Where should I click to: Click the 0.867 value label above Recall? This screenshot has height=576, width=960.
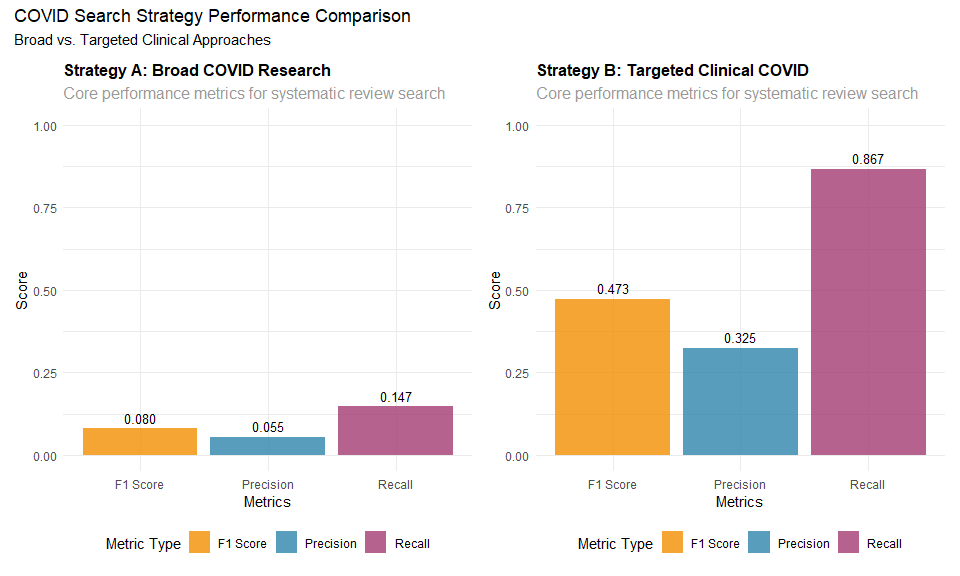pyautogui.click(x=868, y=159)
